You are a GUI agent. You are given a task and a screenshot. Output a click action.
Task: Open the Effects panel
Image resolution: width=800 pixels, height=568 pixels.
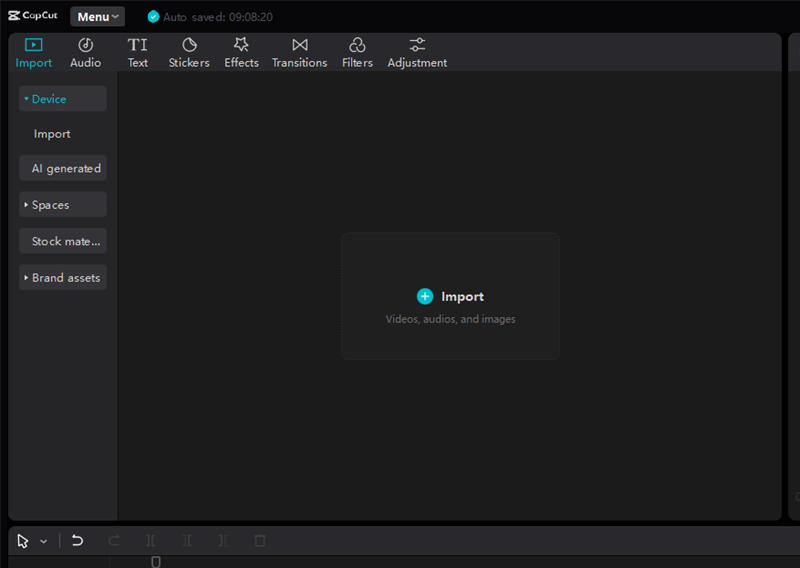[241, 52]
